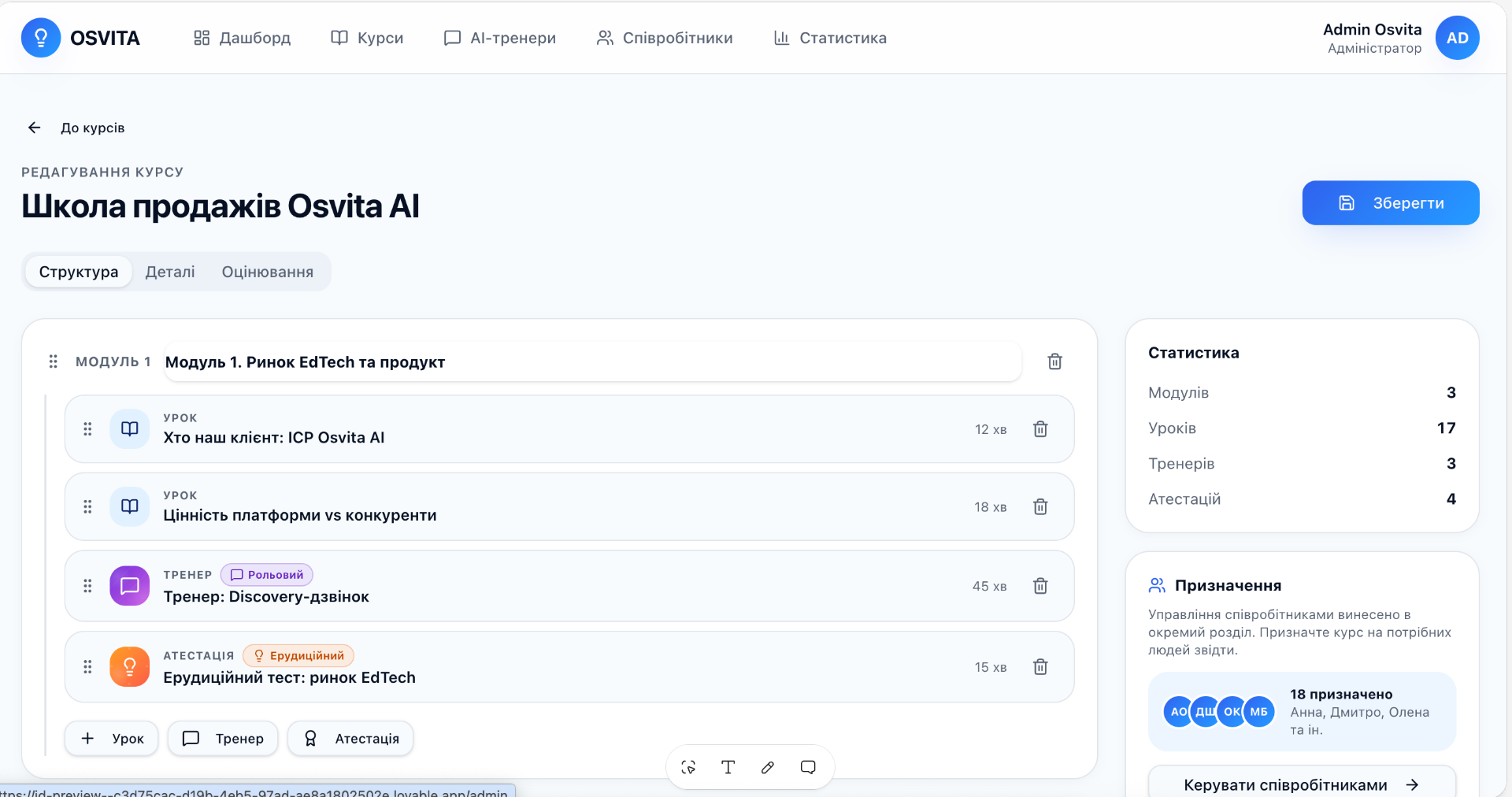The height and width of the screenshot is (797, 1512).
Task: Open Статистика in top navigation
Action: tap(830, 38)
